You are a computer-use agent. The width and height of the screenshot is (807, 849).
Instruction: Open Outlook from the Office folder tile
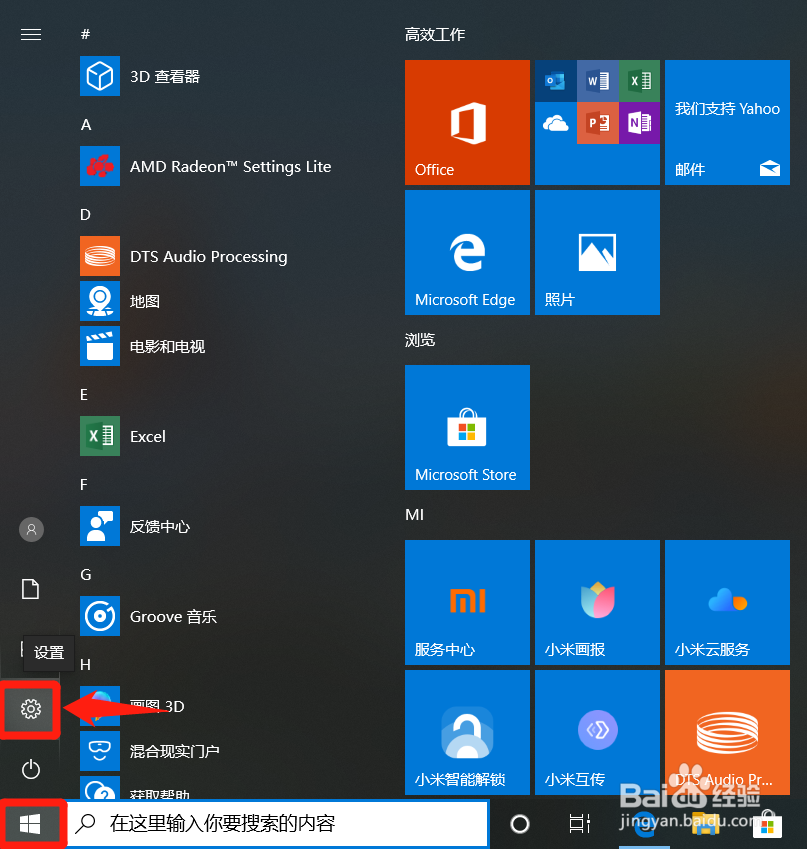pos(555,81)
